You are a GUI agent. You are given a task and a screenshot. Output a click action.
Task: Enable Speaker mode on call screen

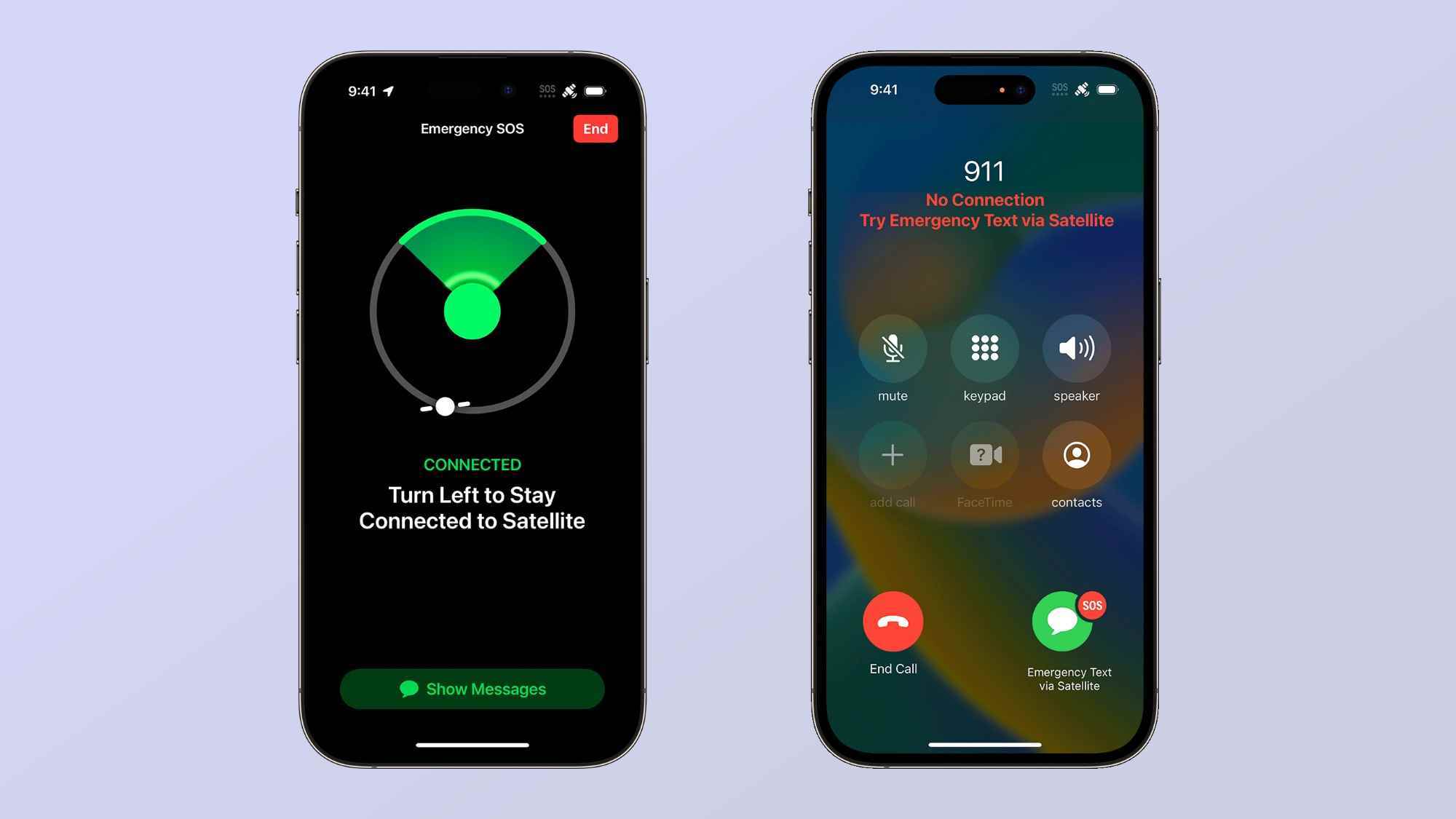[1076, 348]
